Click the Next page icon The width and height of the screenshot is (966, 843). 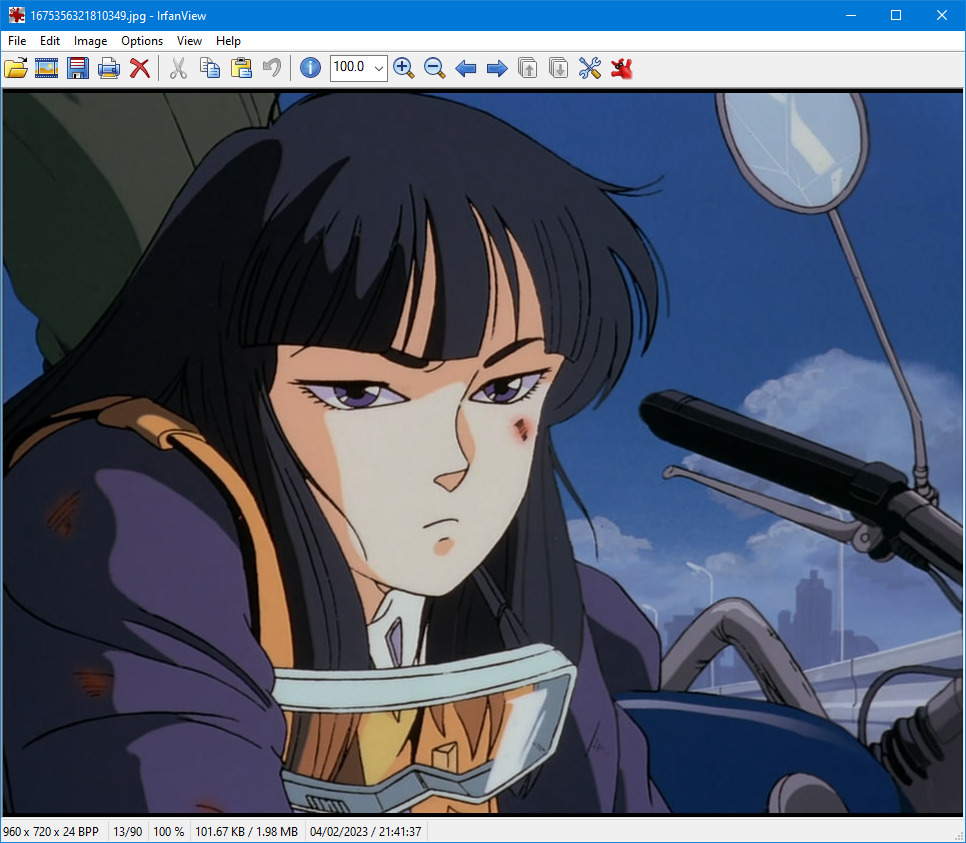click(x=558, y=68)
